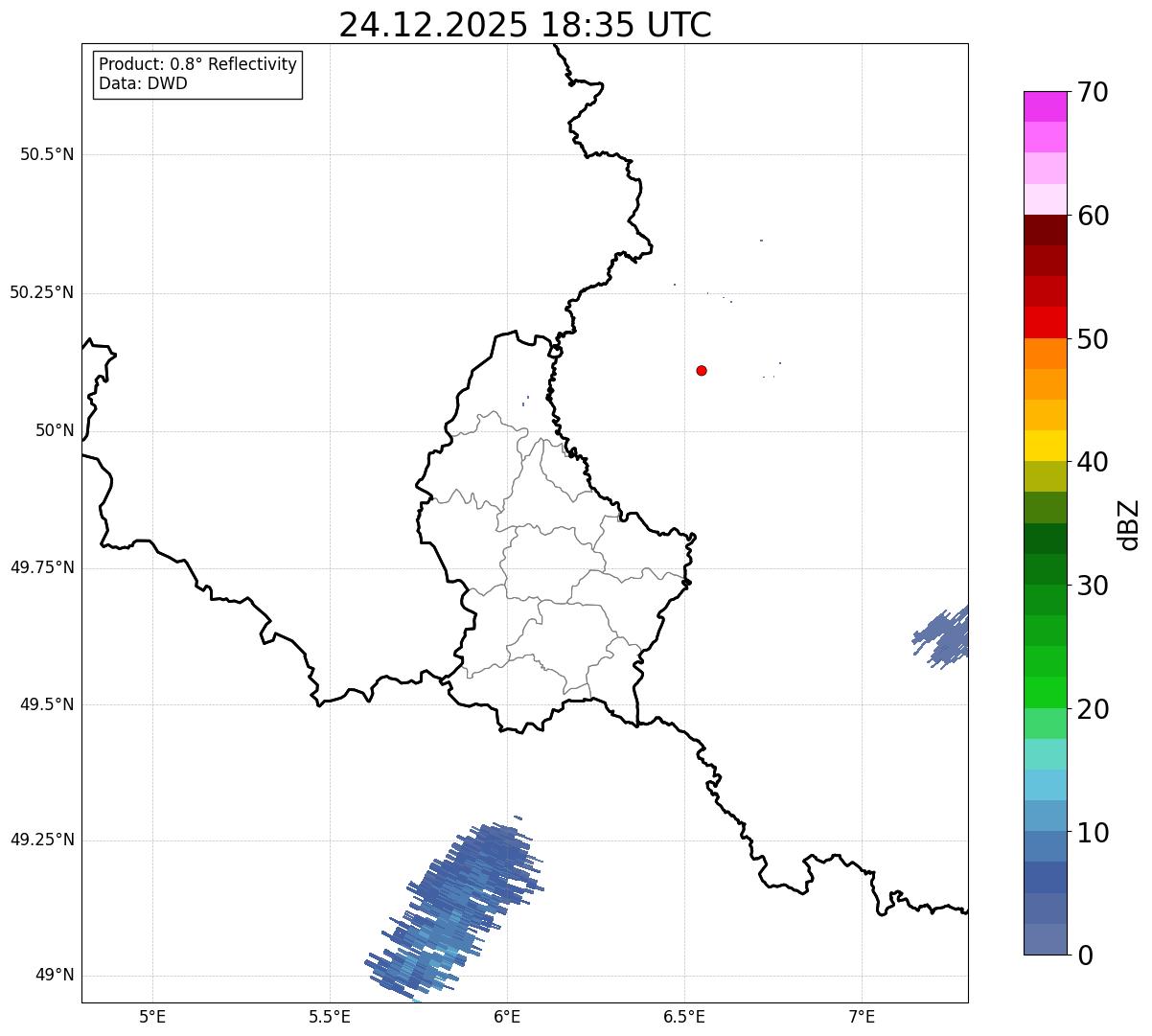Click the 'Data: DWD' label
Screen dimensions: 1152x1036
click(143, 83)
